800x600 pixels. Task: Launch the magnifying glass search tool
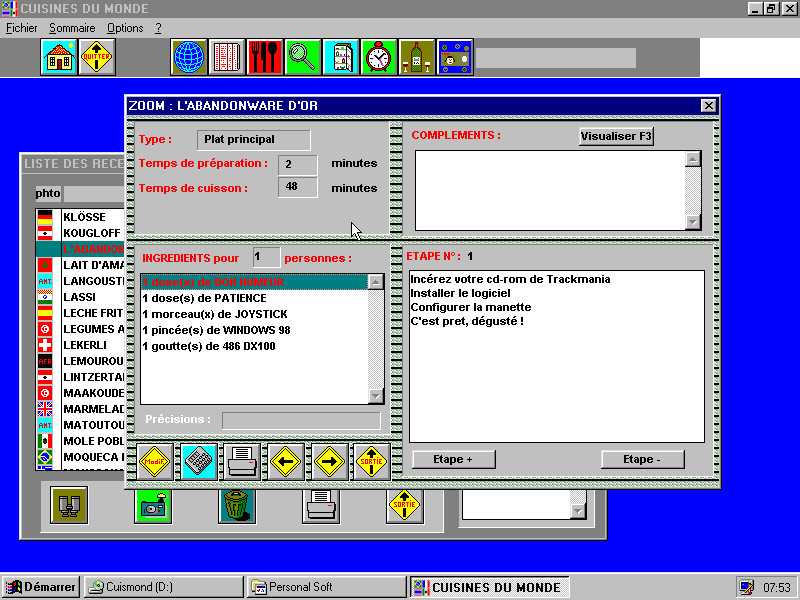click(x=303, y=57)
